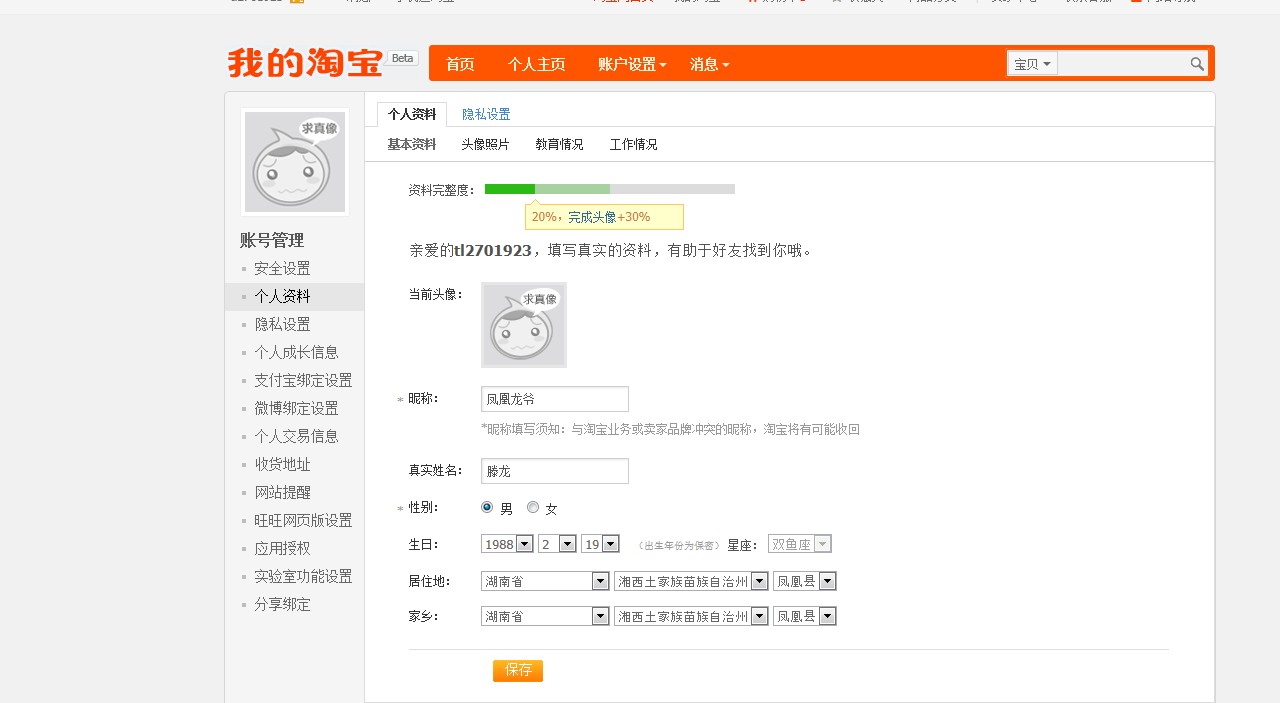Screen dimensions: 1280x703
Task: Click the username tl2701923 text
Action: (x=493, y=250)
